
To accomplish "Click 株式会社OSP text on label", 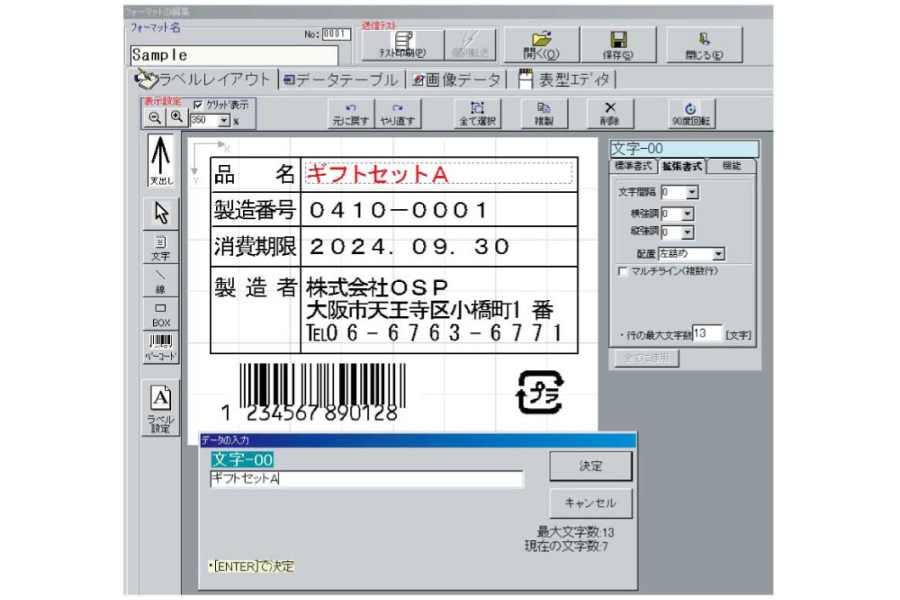I will coord(377,287).
